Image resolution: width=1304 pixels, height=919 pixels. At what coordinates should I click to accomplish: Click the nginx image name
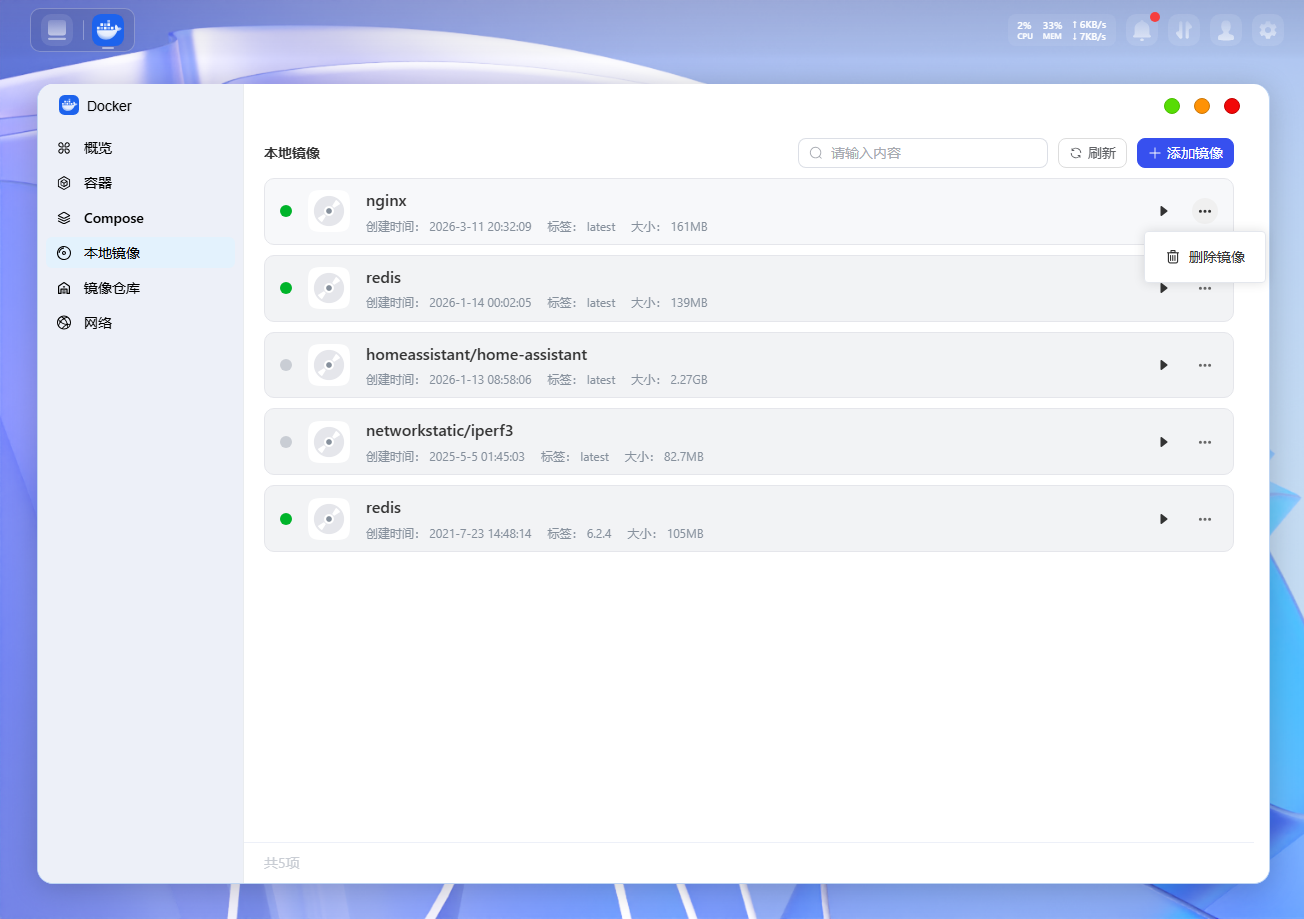[386, 200]
